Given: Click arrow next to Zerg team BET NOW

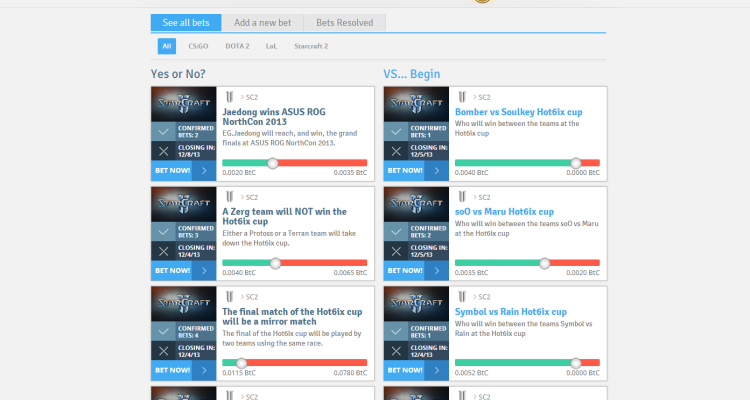Looking at the screenshot, I should [x=204, y=271].
